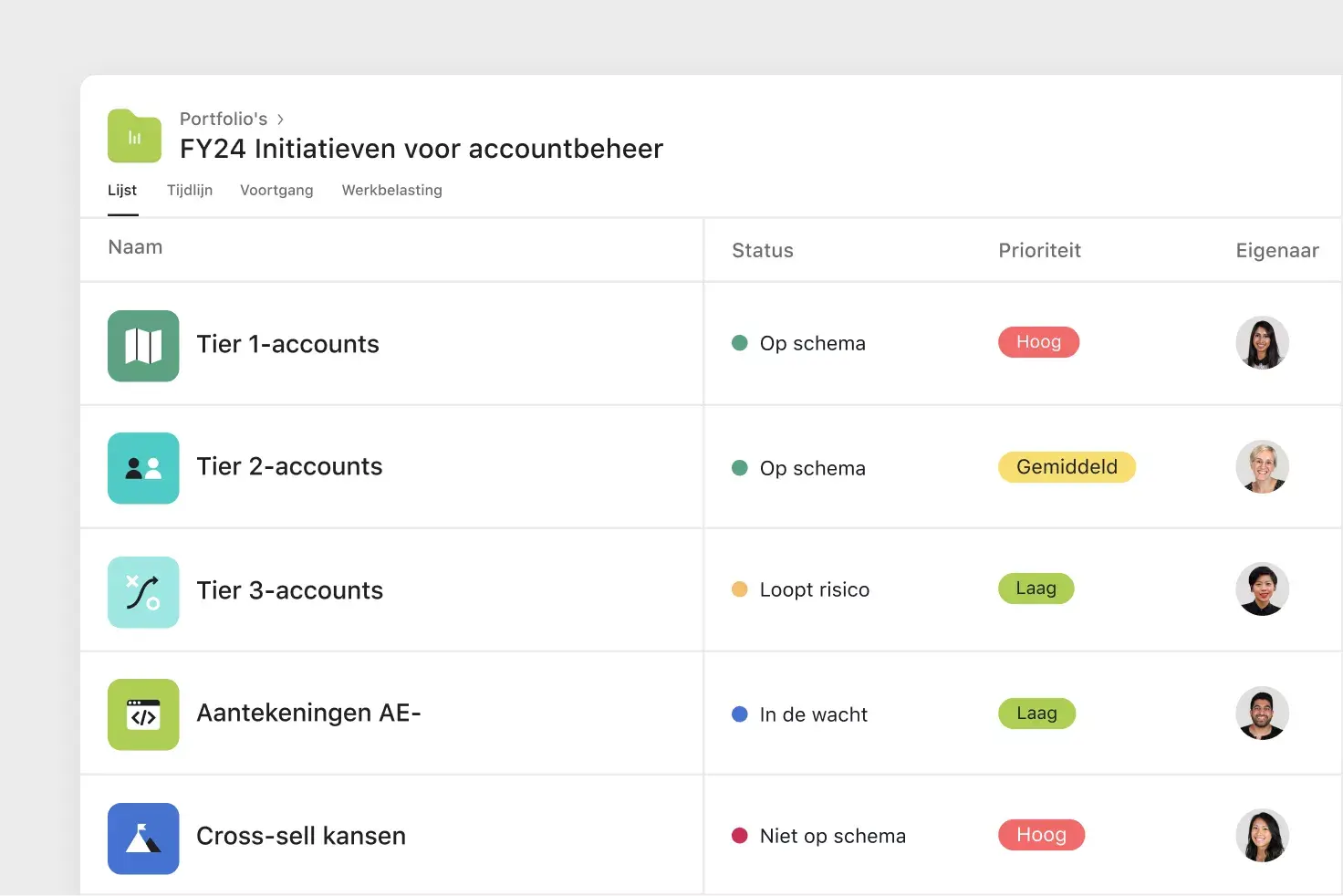The height and width of the screenshot is (896, 1343).
Task: Select the Tier 2-accounts people icon
Action: point(143,468)
